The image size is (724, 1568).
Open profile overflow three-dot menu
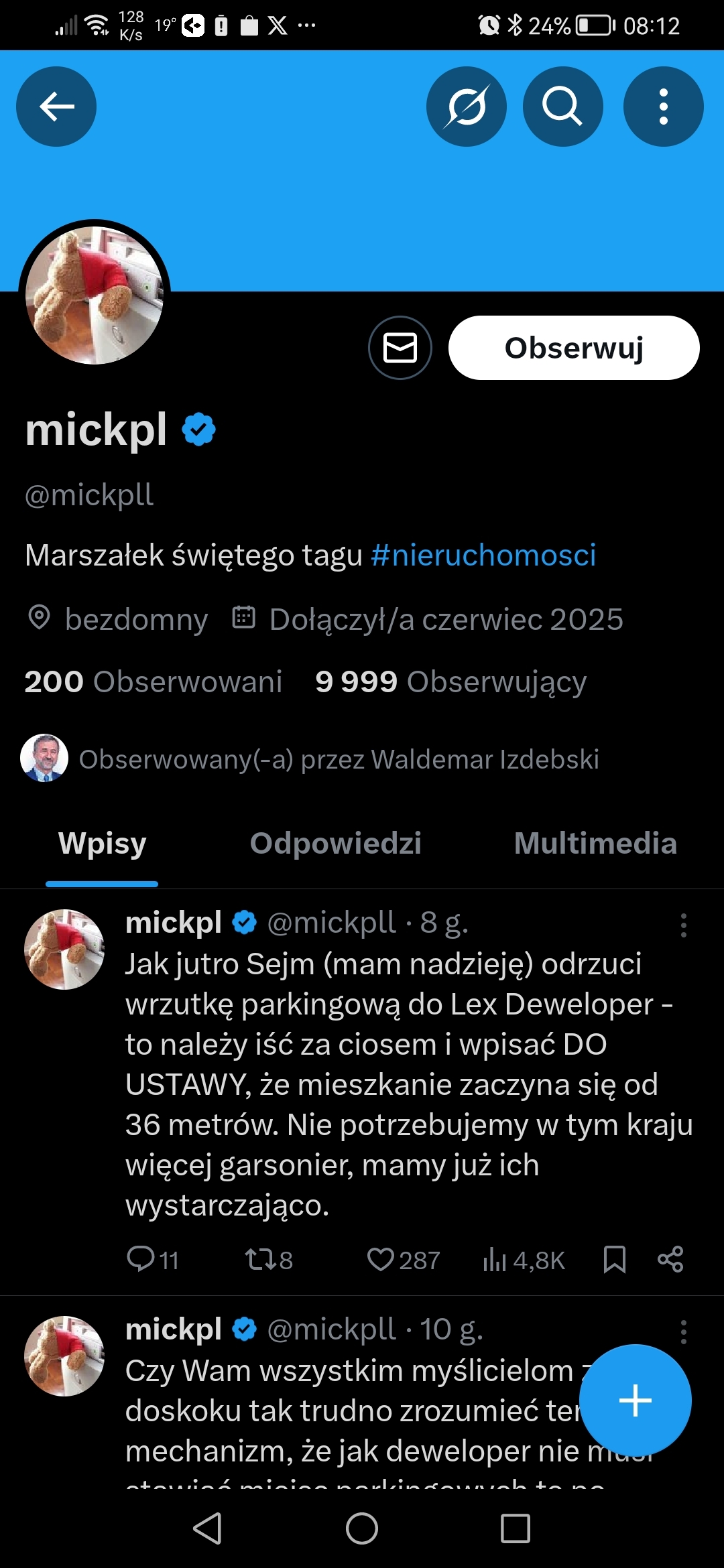point(663,107)
